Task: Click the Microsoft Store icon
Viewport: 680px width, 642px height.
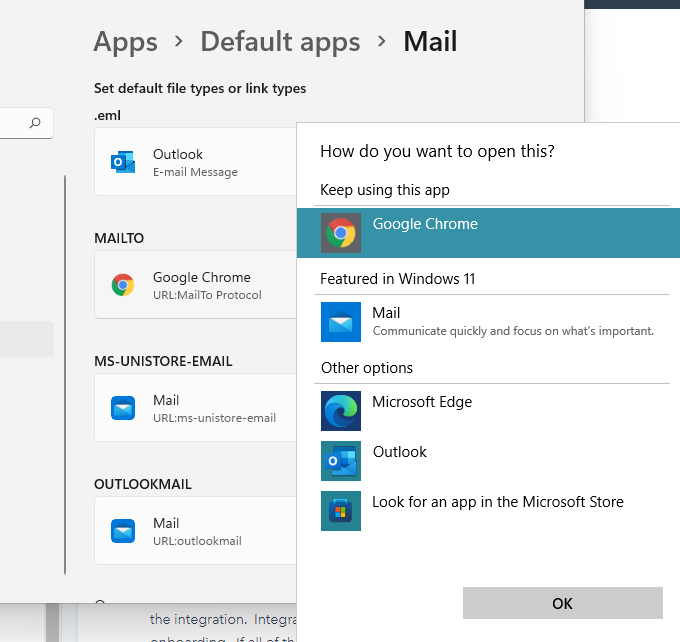Action: pyautogui.click(x=340, y=511)
